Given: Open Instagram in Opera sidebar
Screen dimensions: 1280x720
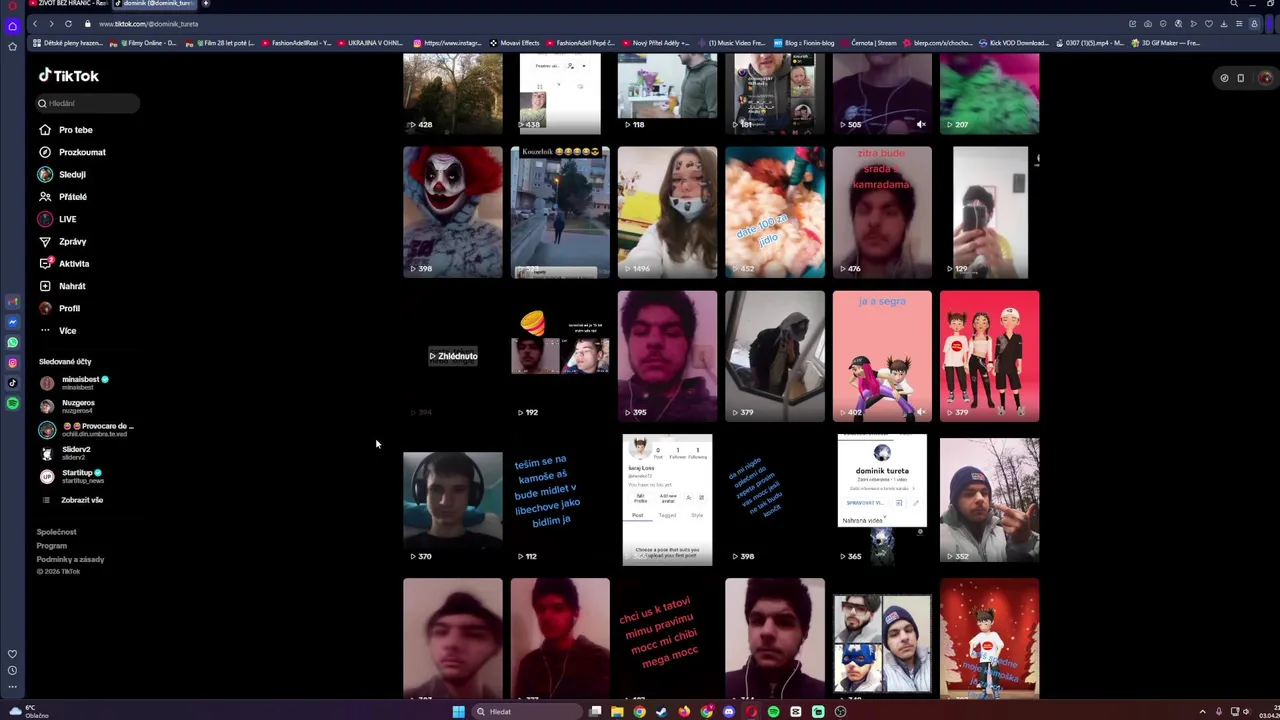Looking at the screenshot, I should tap(12, 363).
